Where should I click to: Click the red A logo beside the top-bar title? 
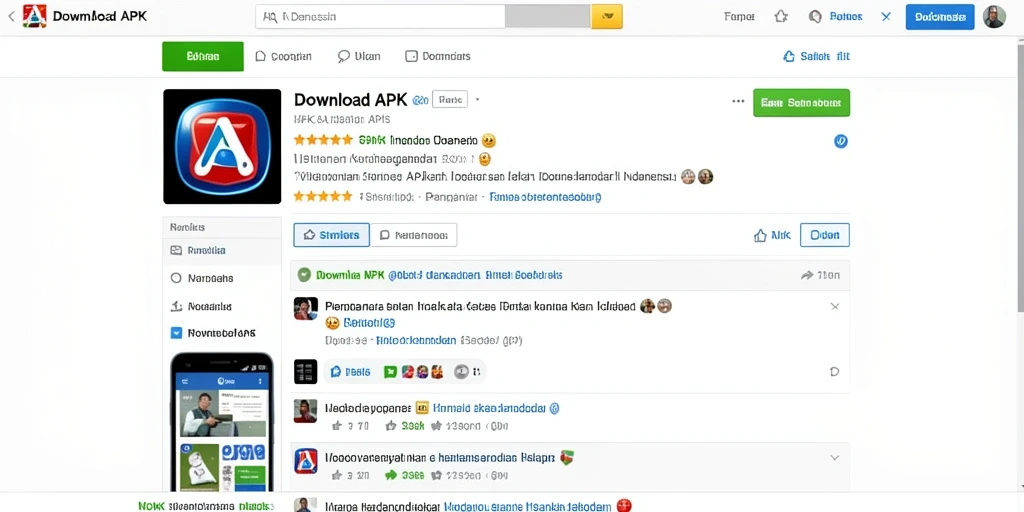35,16
